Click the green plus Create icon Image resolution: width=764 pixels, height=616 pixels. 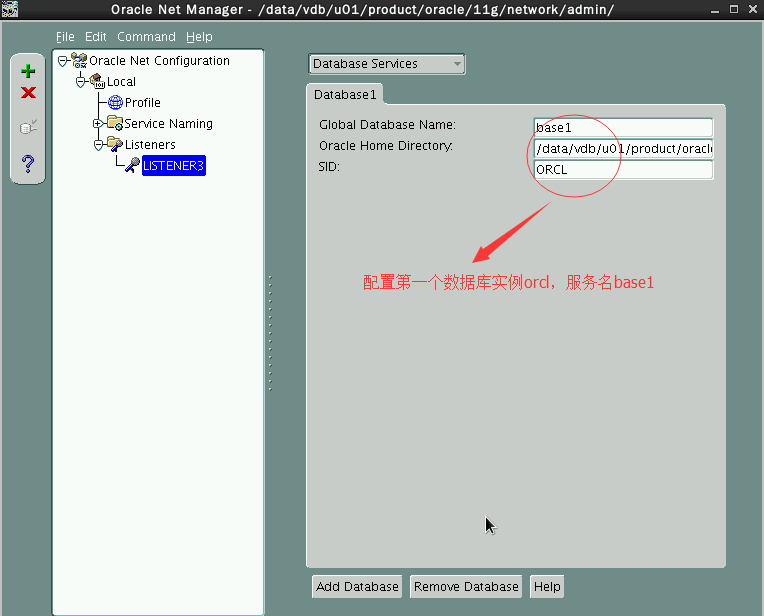[28, 71]
